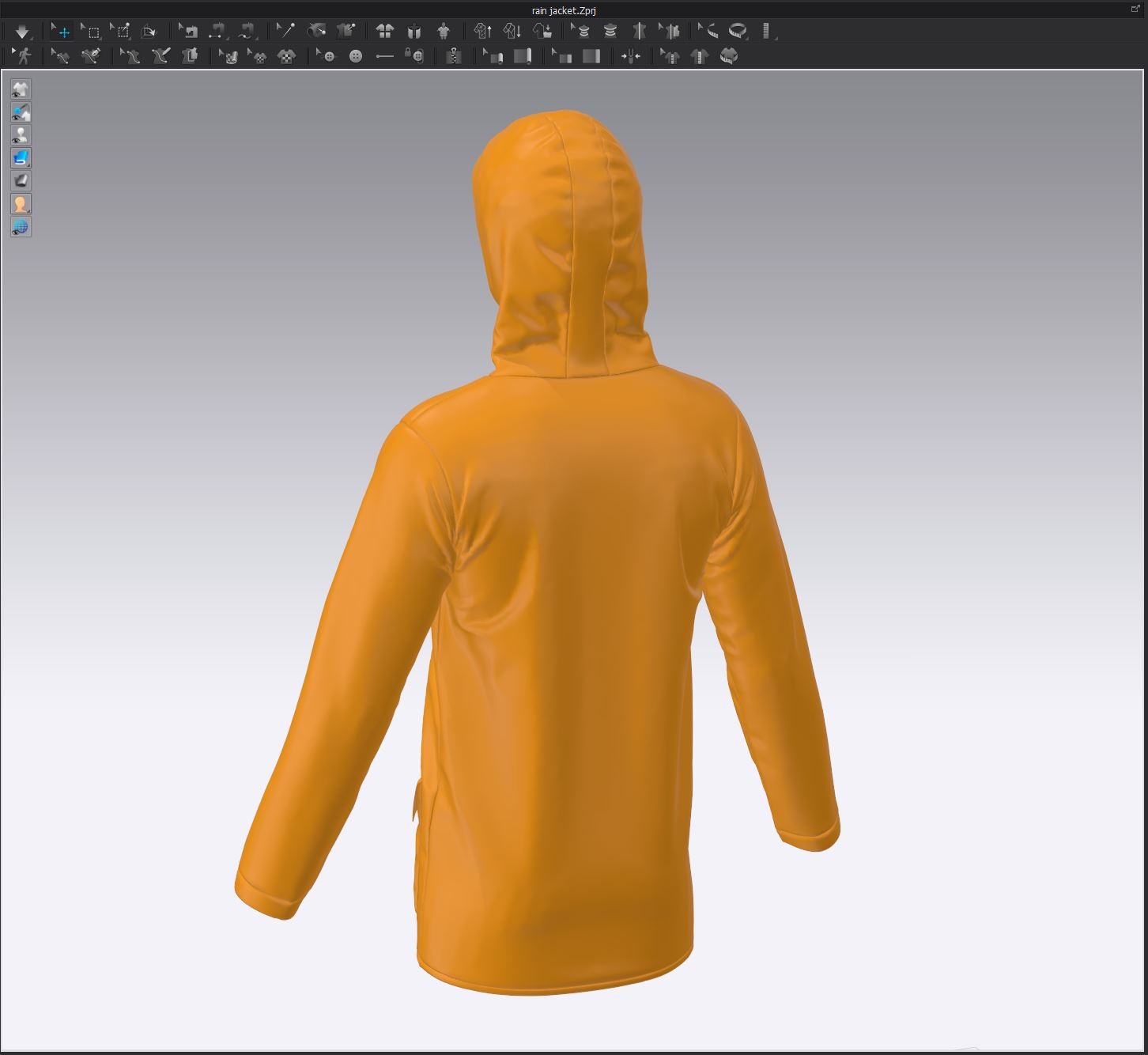Enable the blue textured surface display mode

coord(21,157)
